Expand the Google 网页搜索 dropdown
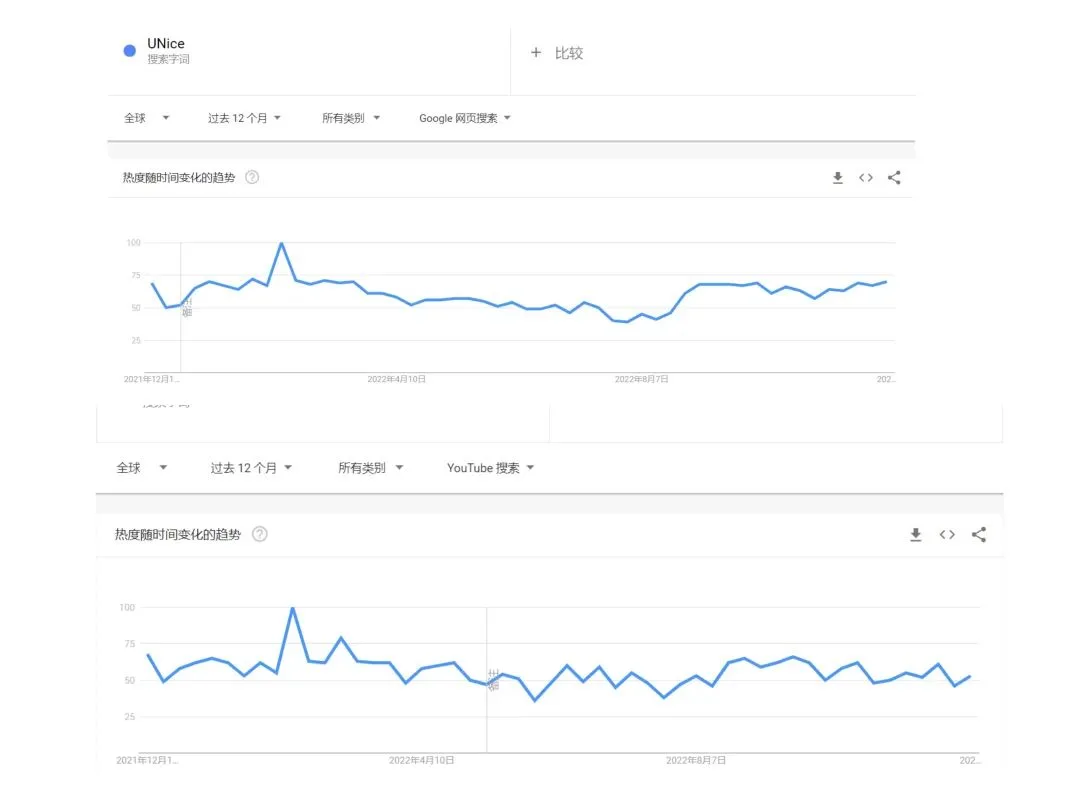The image size is (1080, 810). pos(465,118)
